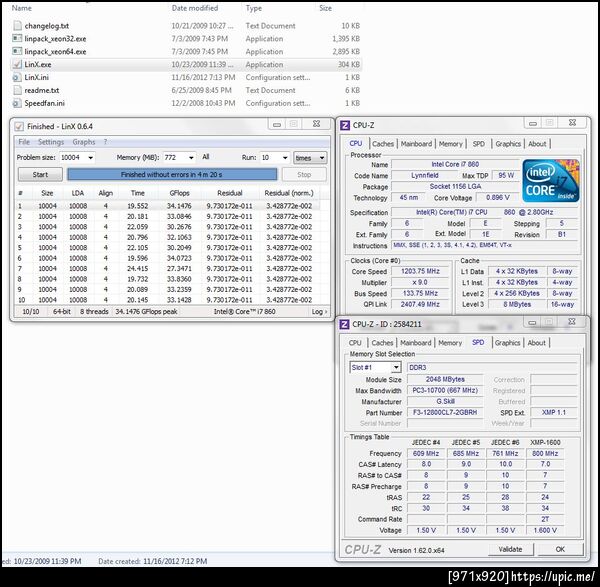Click the Part Number F3-12800CL7-2GBRH field
This screenshot has width=600, height=587.
[x=445, y=413]
